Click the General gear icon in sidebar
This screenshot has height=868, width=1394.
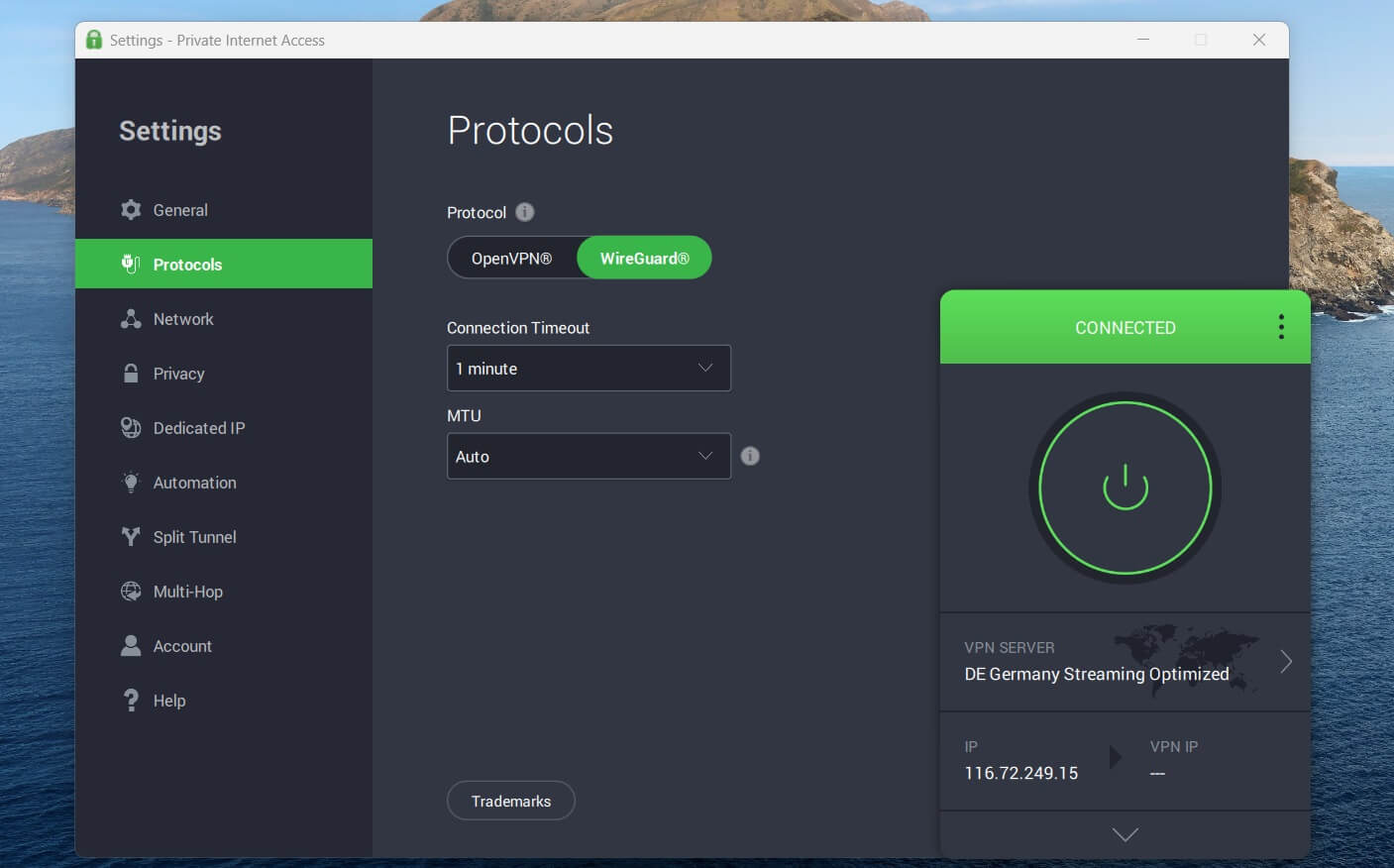point(131,210)
